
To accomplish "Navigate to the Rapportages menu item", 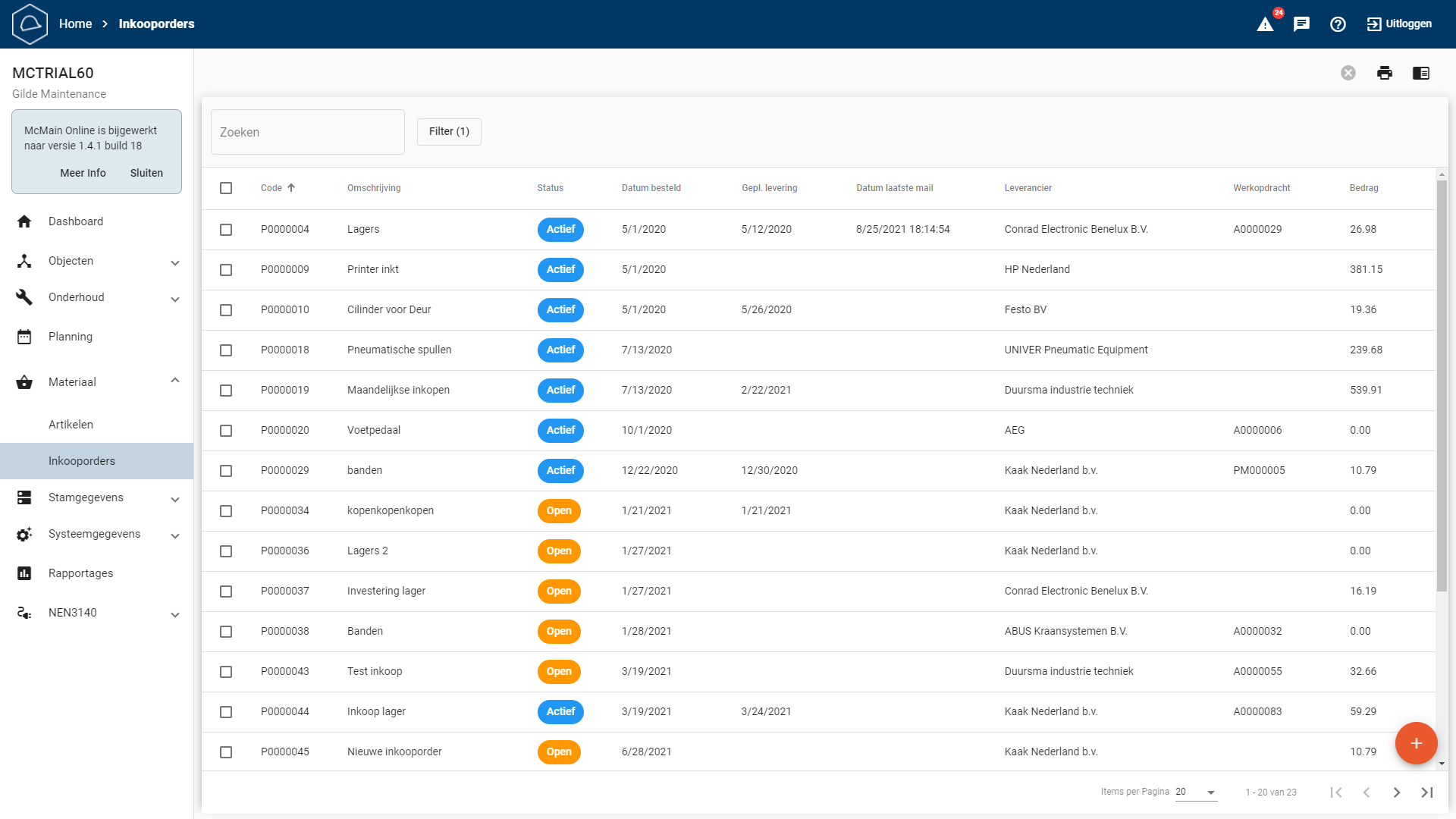I will click(x=80, y=573).
